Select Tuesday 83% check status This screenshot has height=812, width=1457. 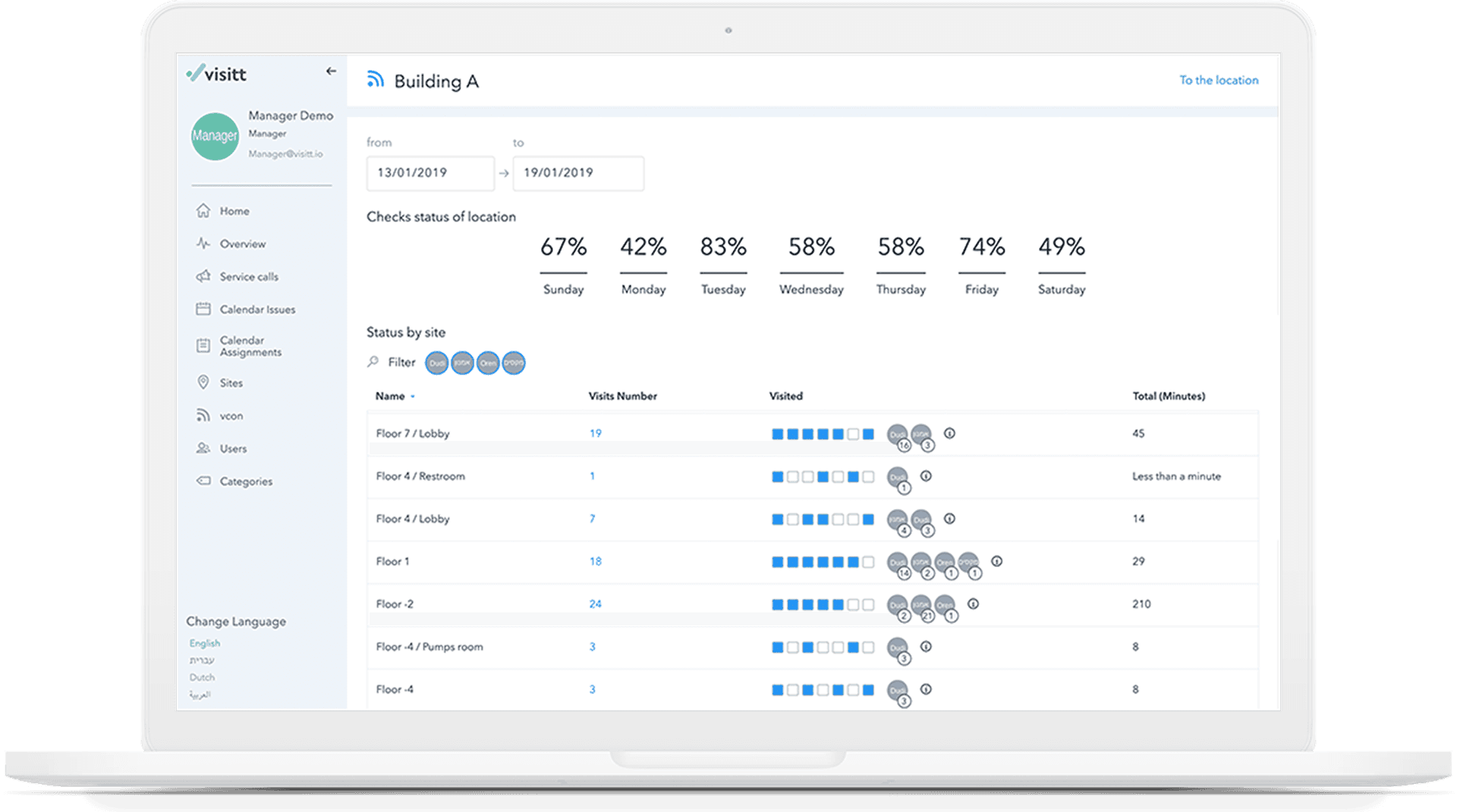pos(723,265)
